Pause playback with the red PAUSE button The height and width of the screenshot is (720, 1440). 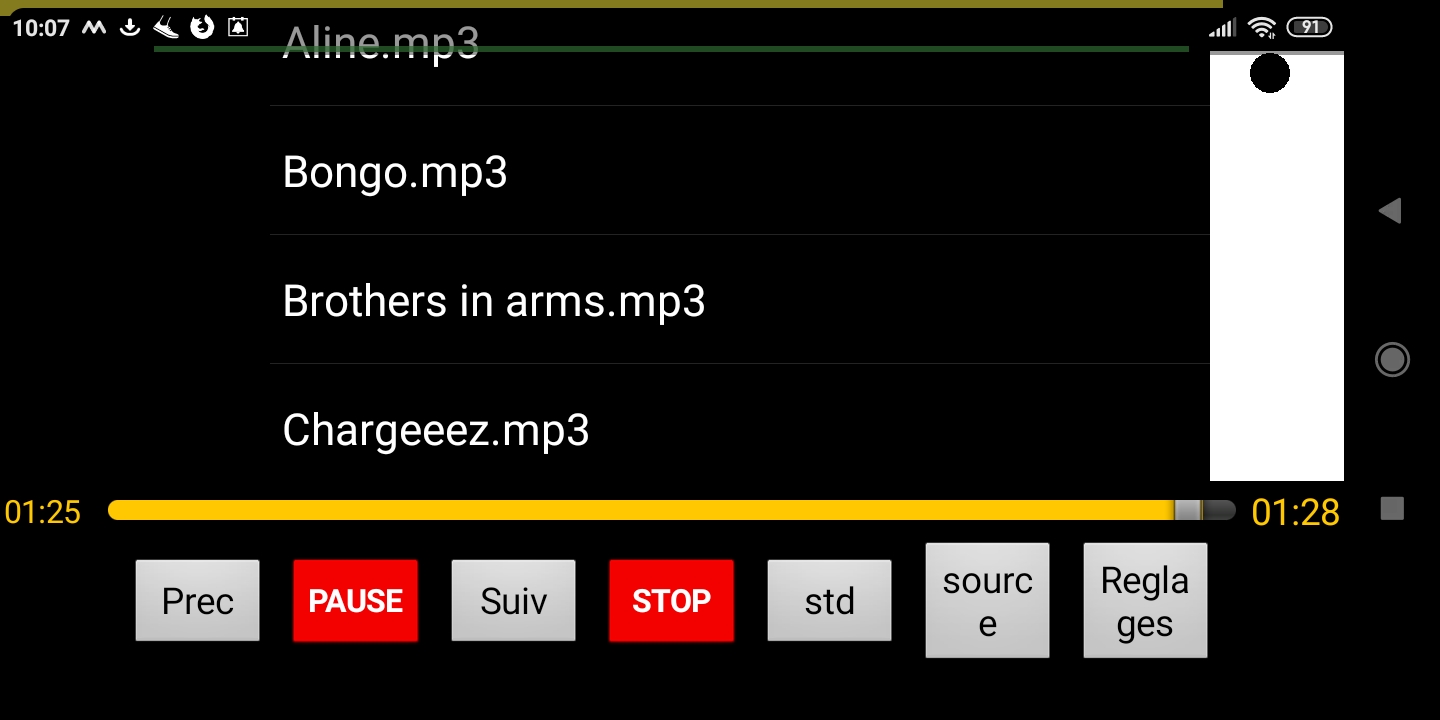click(355, 600)
